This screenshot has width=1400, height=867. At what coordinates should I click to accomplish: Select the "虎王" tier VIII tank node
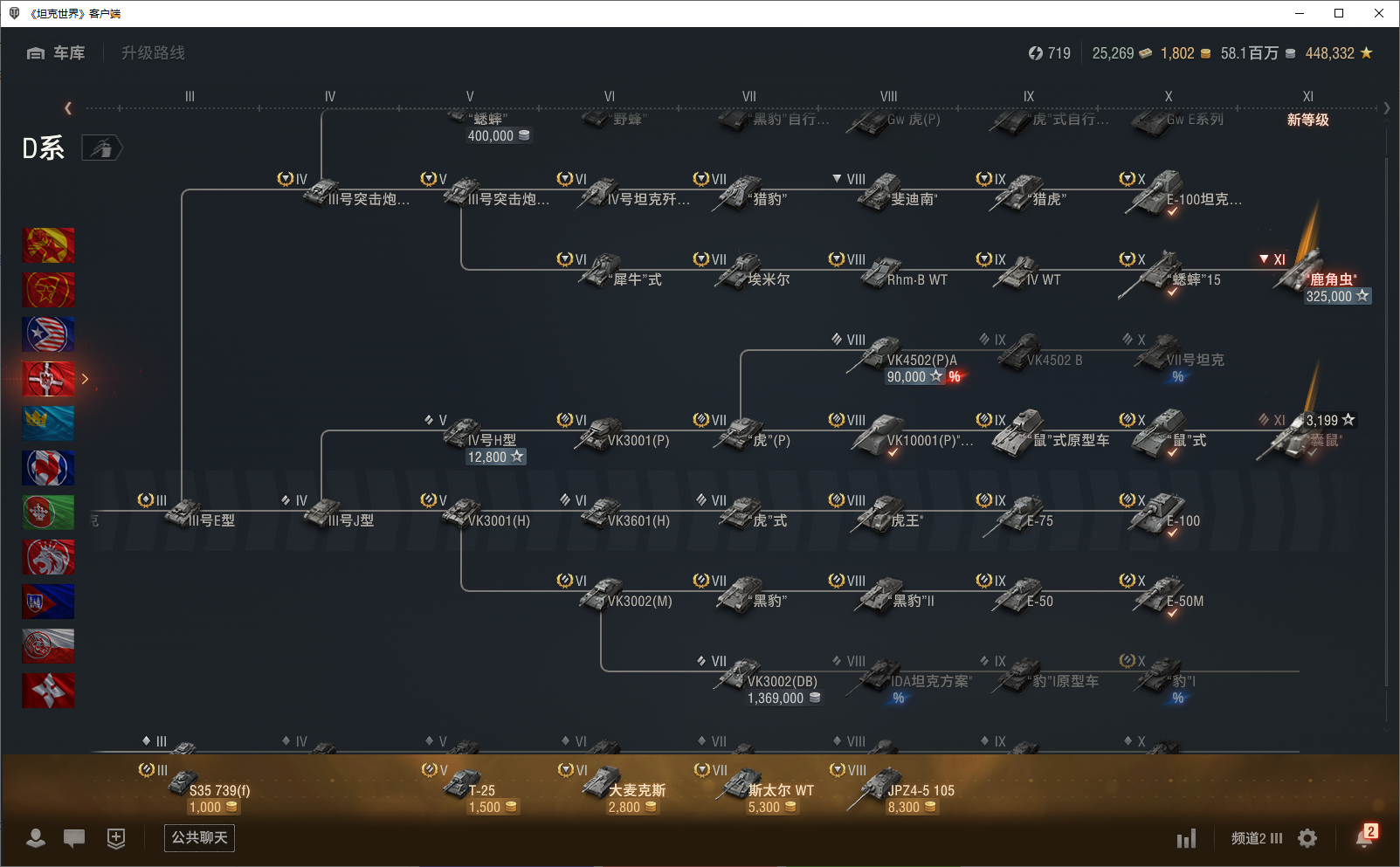click(882, 514)
